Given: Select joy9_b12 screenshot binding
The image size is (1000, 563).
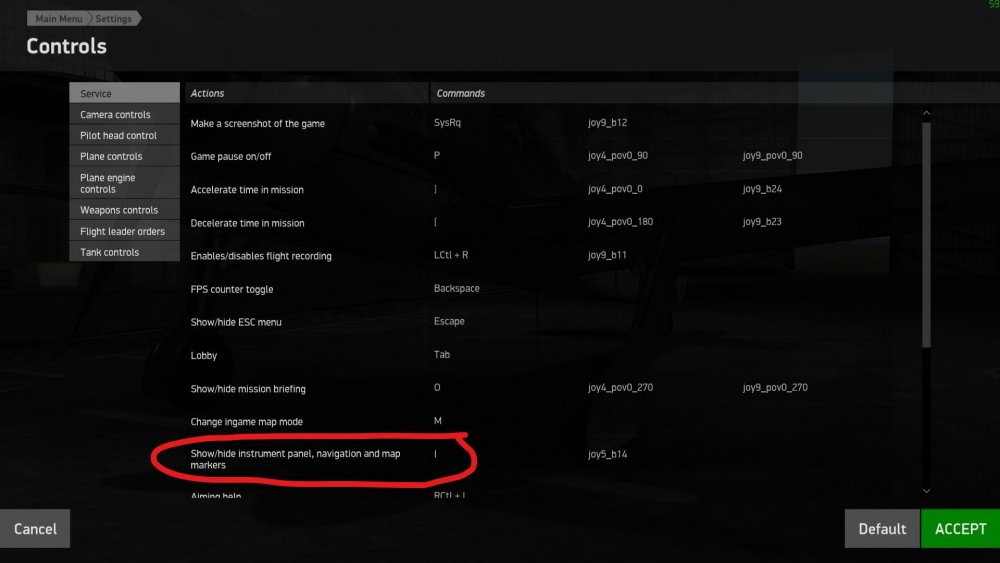Looking at the screenshot, I should [x=608, y=124].
